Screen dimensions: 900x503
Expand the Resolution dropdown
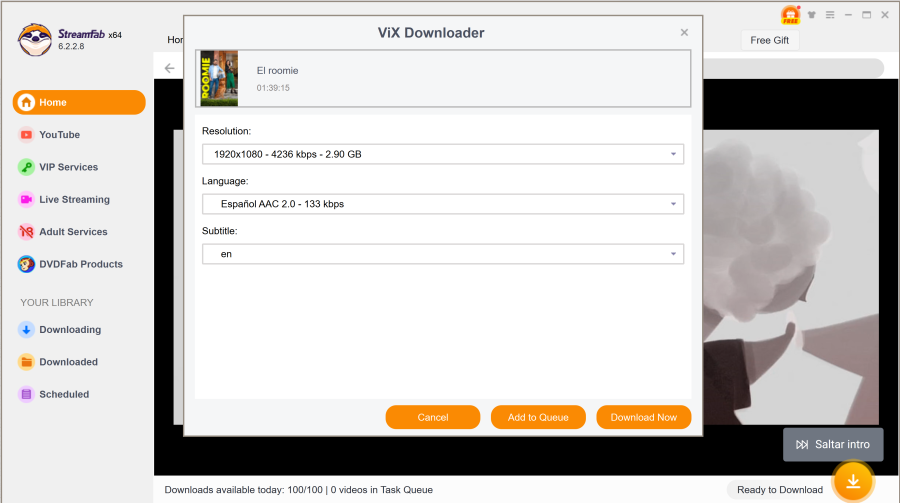point(443,154)
